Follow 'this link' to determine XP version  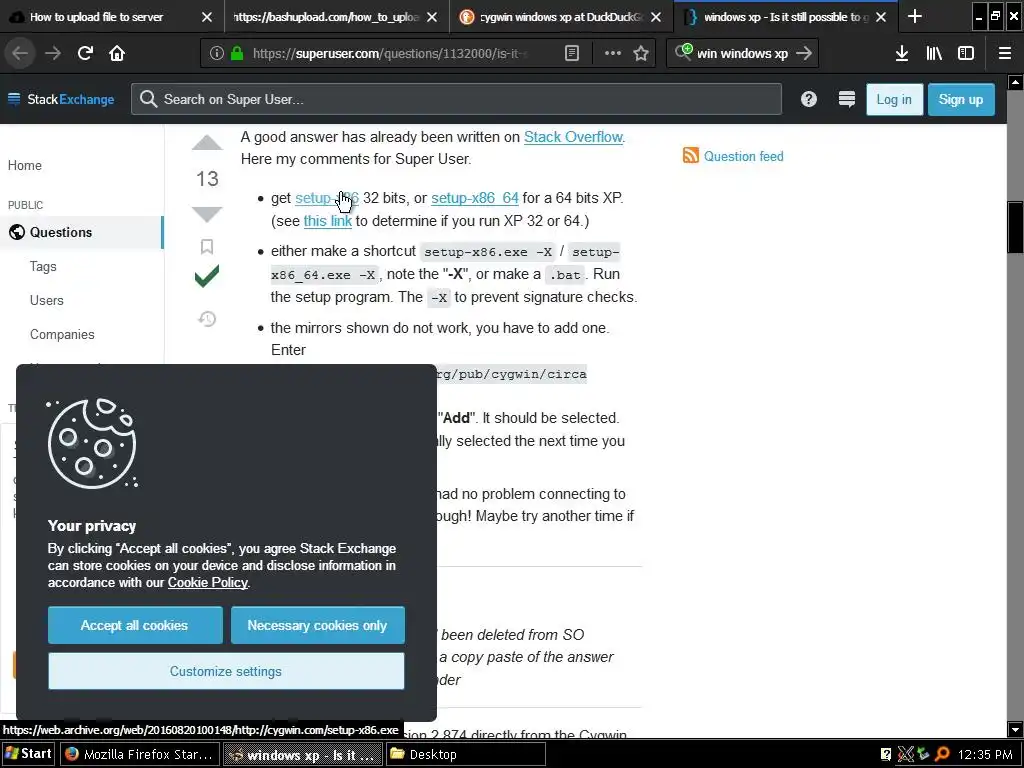point(328,221)
